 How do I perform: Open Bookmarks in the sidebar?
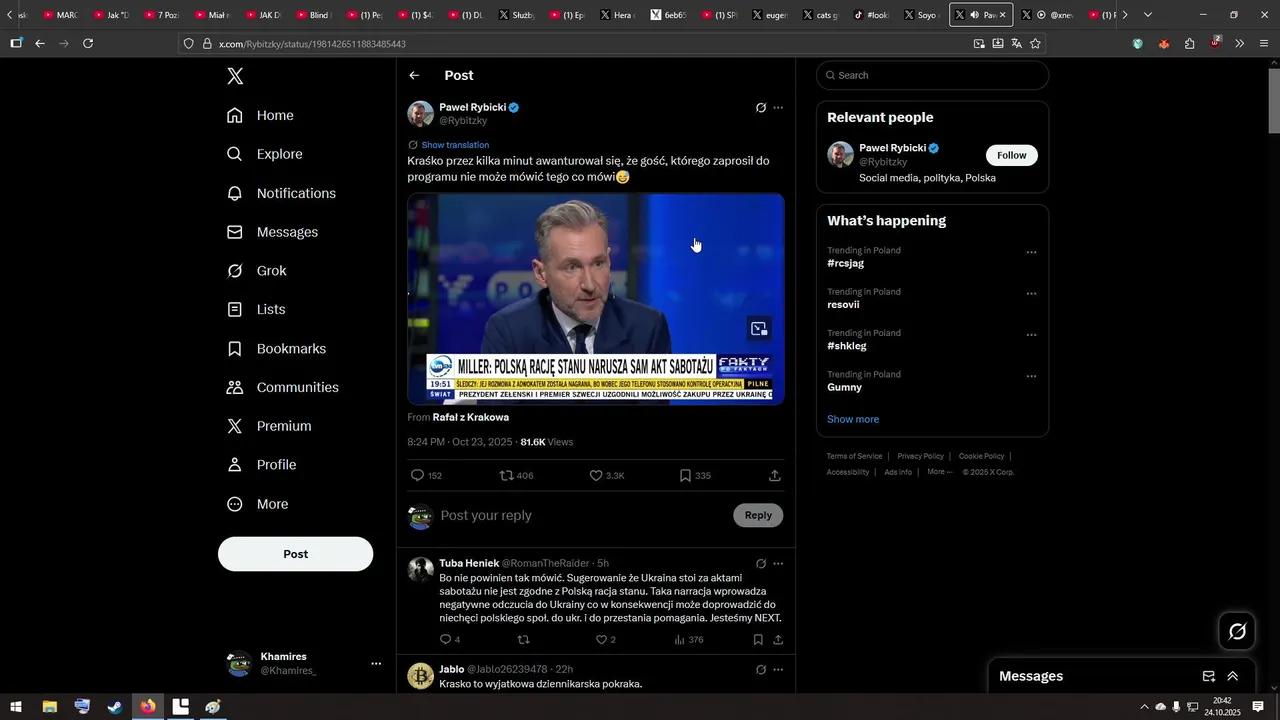click(x=277, y=349)
